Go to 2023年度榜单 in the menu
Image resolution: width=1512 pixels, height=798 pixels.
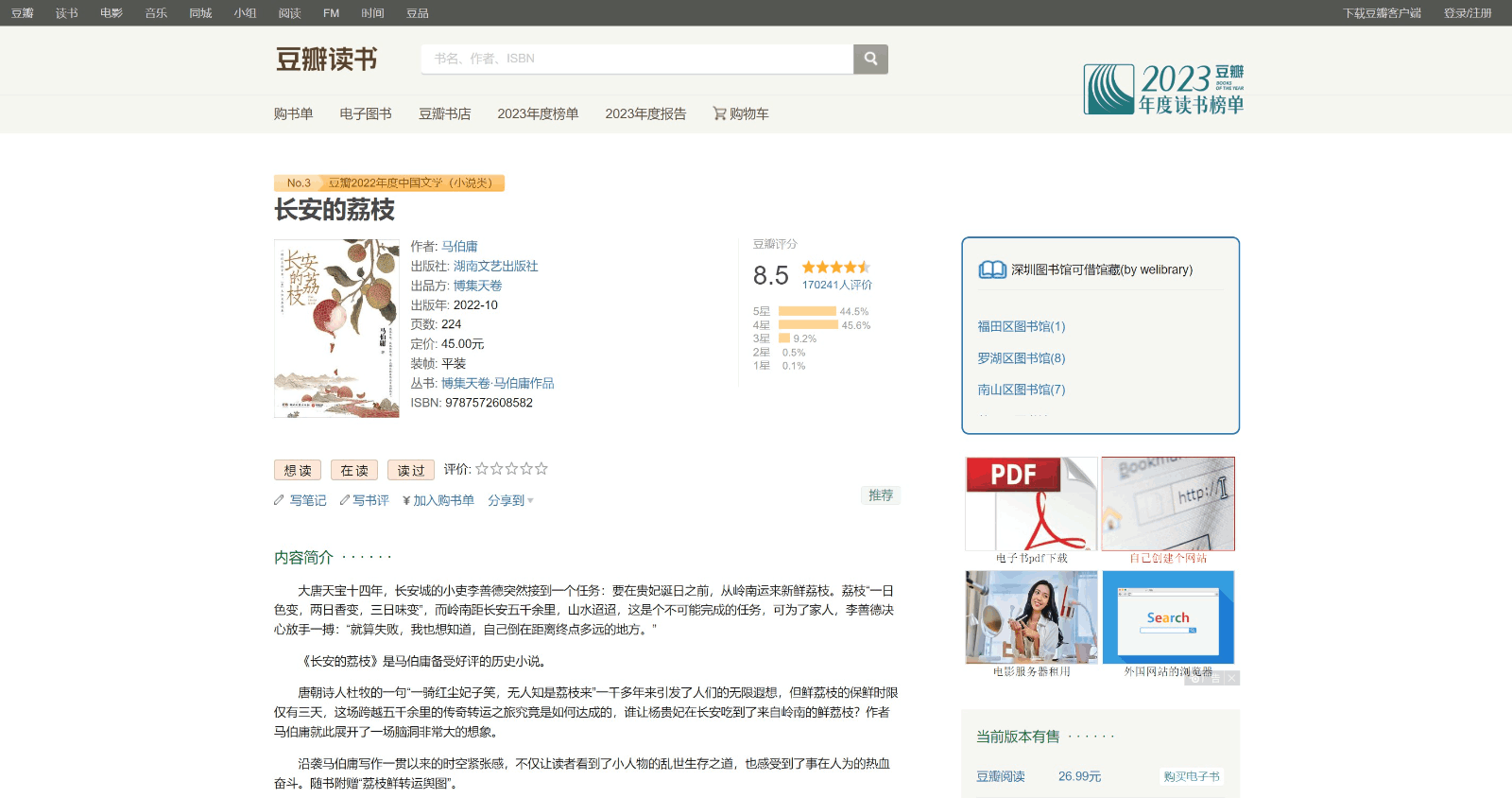(x=538, y=113)
